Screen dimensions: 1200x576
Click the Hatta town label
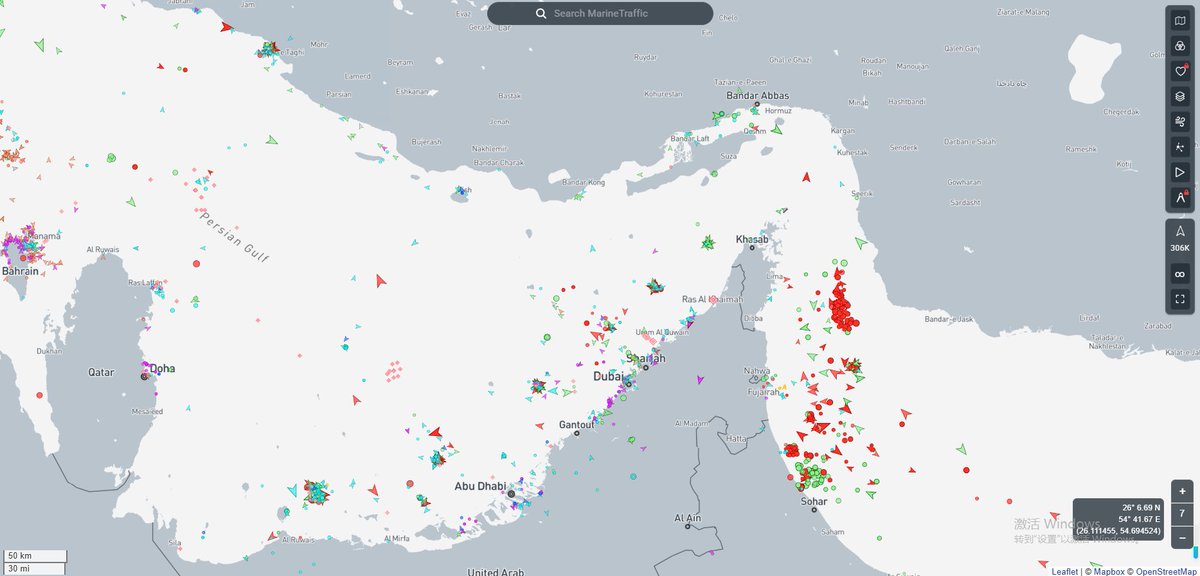[x=737, y=438]
